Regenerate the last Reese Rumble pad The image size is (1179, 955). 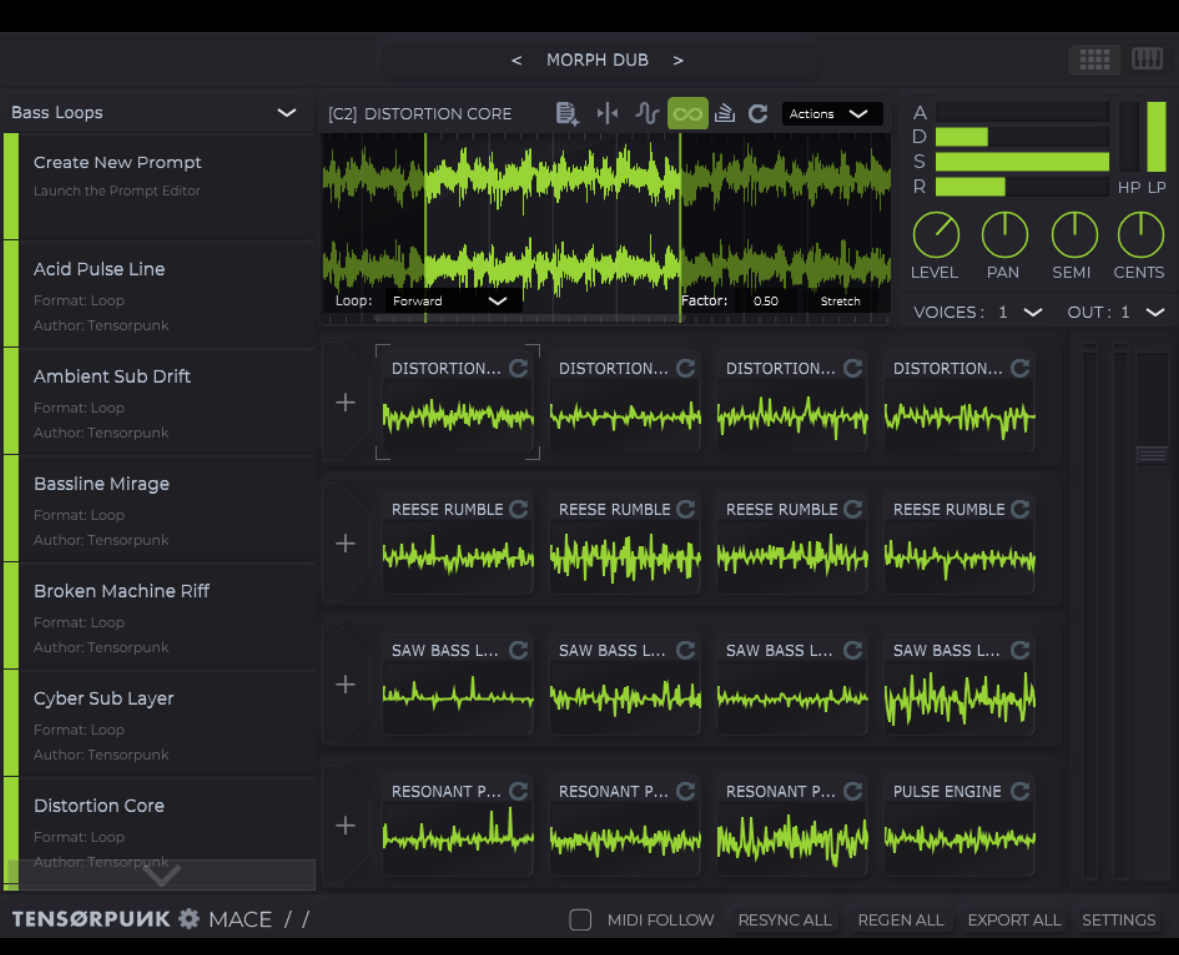pyautogui.click(x=1020, y=509)
